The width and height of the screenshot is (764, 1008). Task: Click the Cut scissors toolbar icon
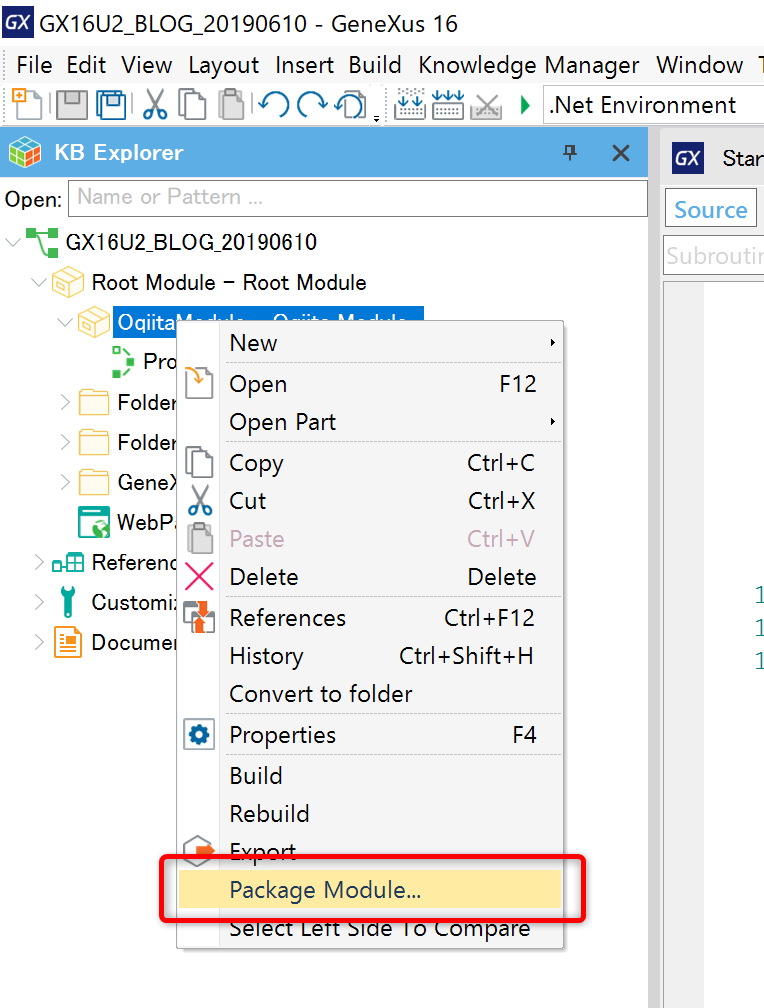coord(155,104)
